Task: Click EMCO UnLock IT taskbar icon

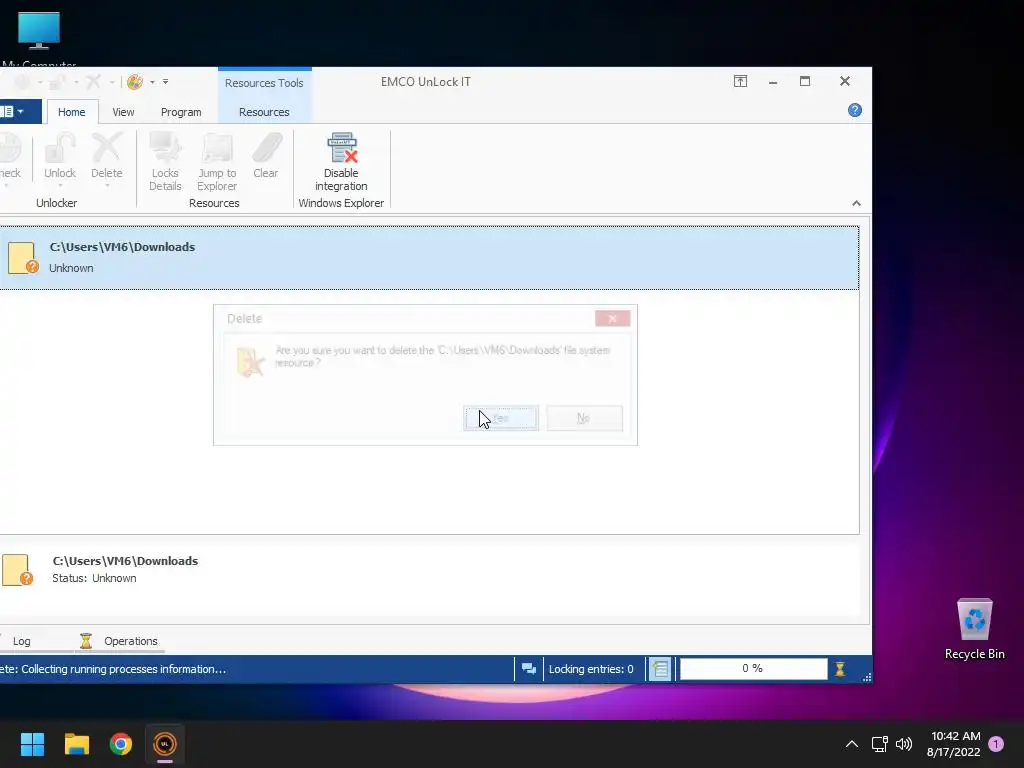Action: 165,744
